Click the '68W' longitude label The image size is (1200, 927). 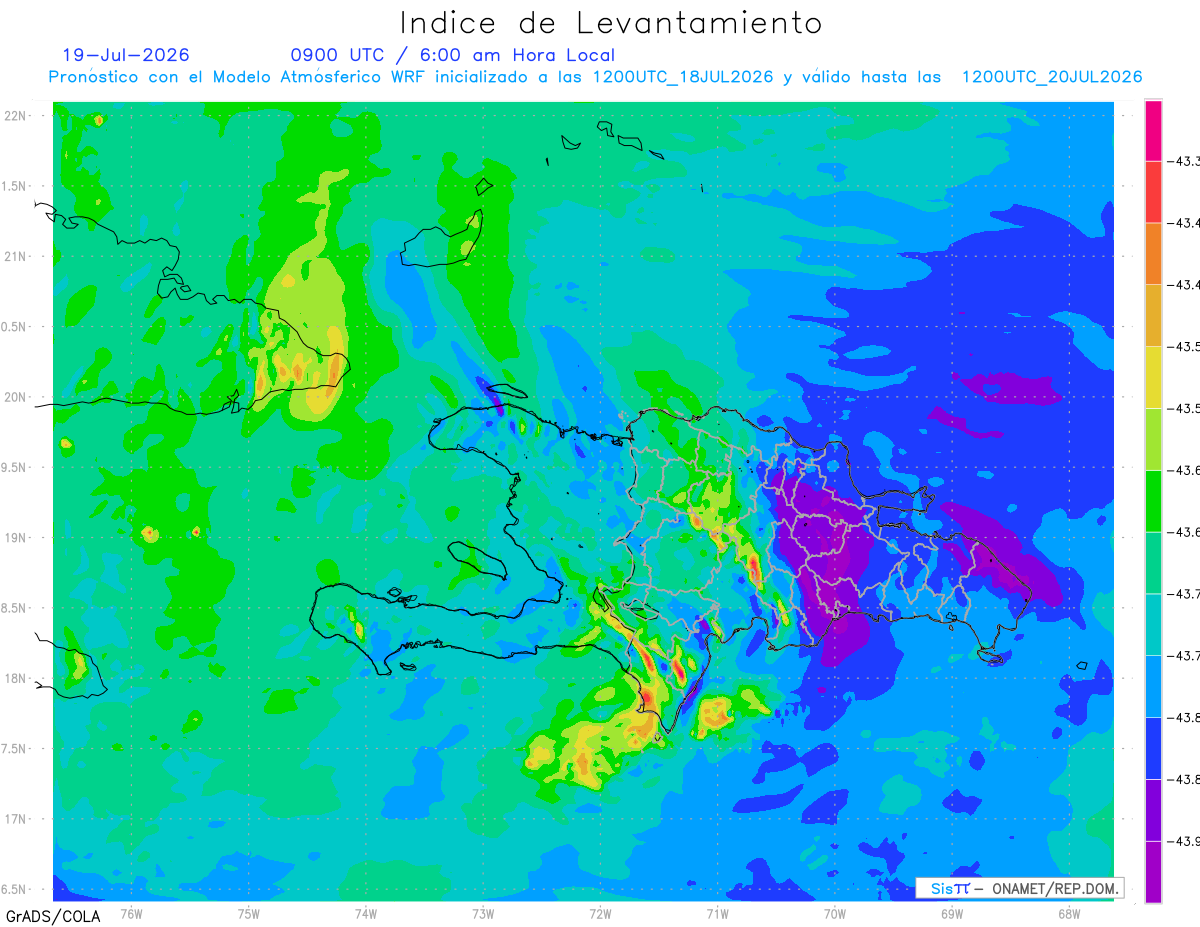(x=1069, y=913)
